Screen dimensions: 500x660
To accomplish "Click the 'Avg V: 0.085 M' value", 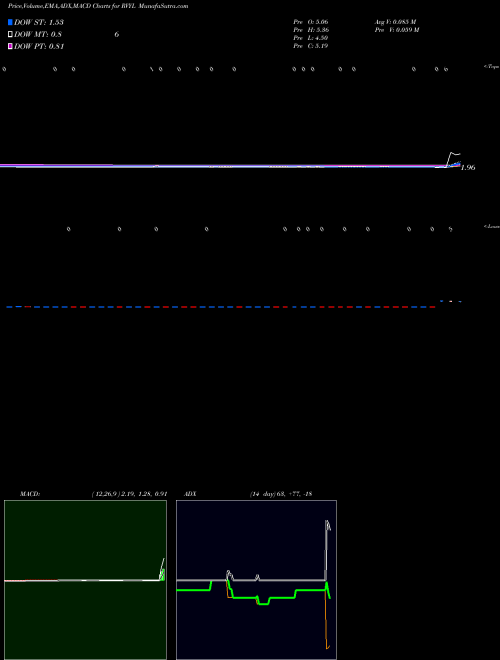I will coord(395,21).
